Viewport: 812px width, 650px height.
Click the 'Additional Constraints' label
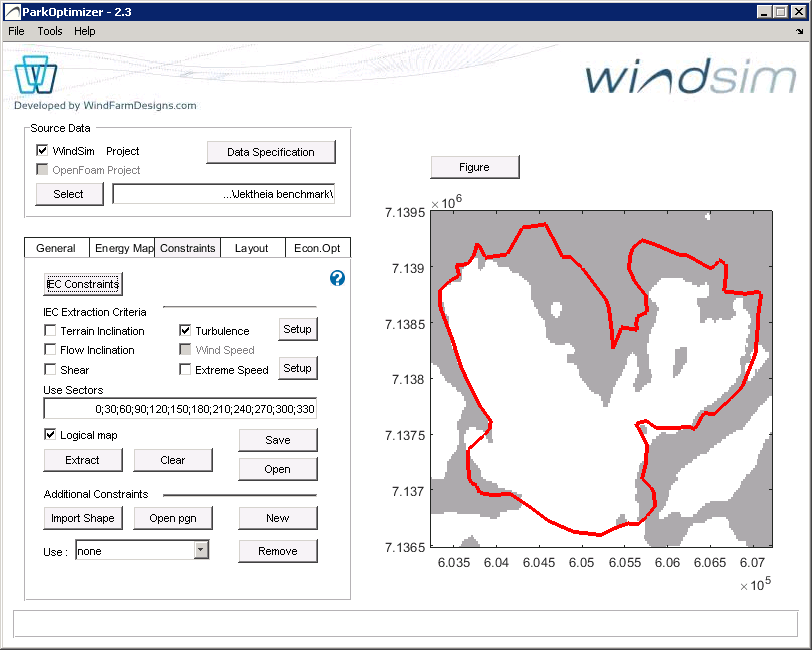click(96, 494)
